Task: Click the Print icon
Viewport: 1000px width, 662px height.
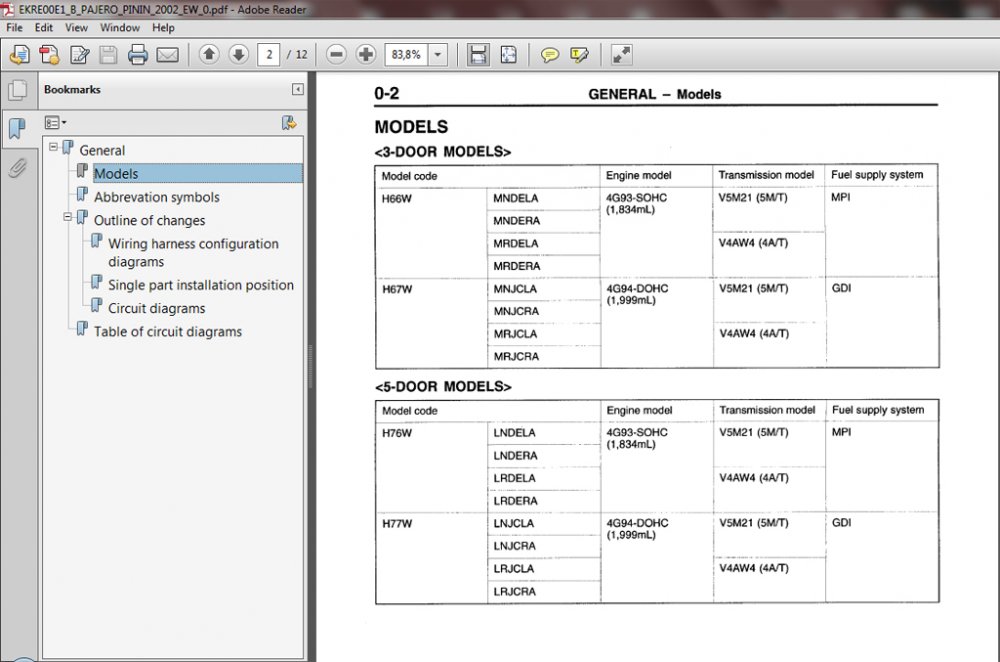Action: tap(138, 55)
